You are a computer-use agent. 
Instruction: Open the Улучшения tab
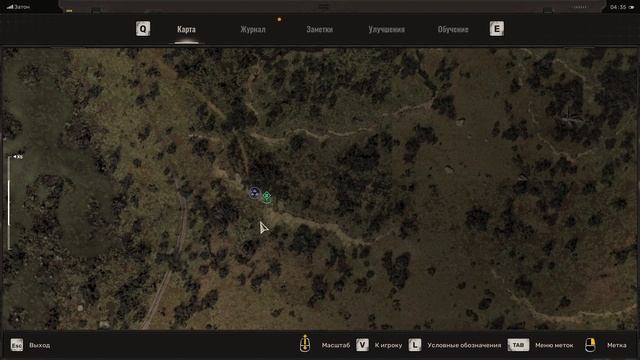coord(387,29)
